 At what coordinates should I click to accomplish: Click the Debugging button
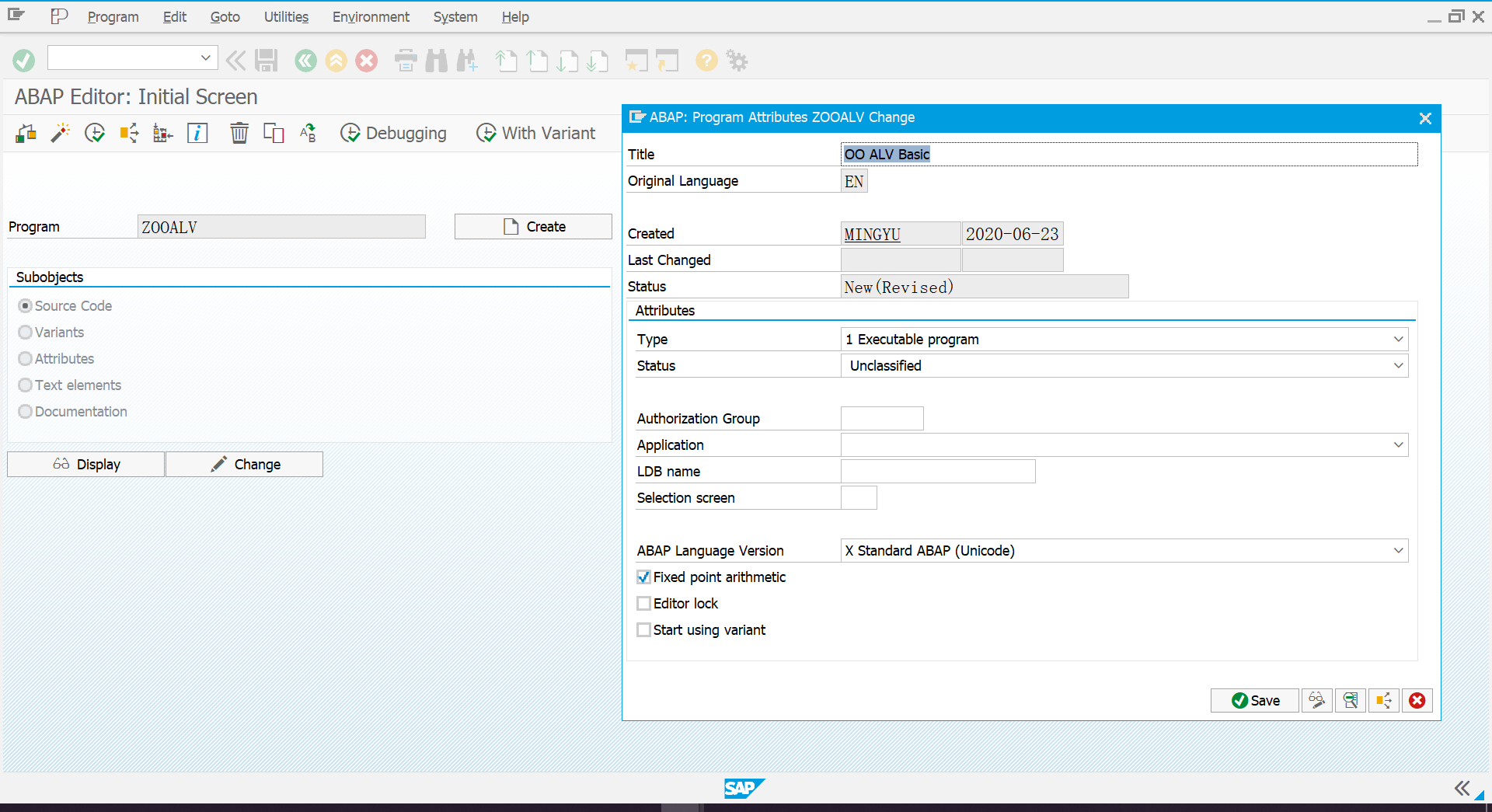coord(394,133)
